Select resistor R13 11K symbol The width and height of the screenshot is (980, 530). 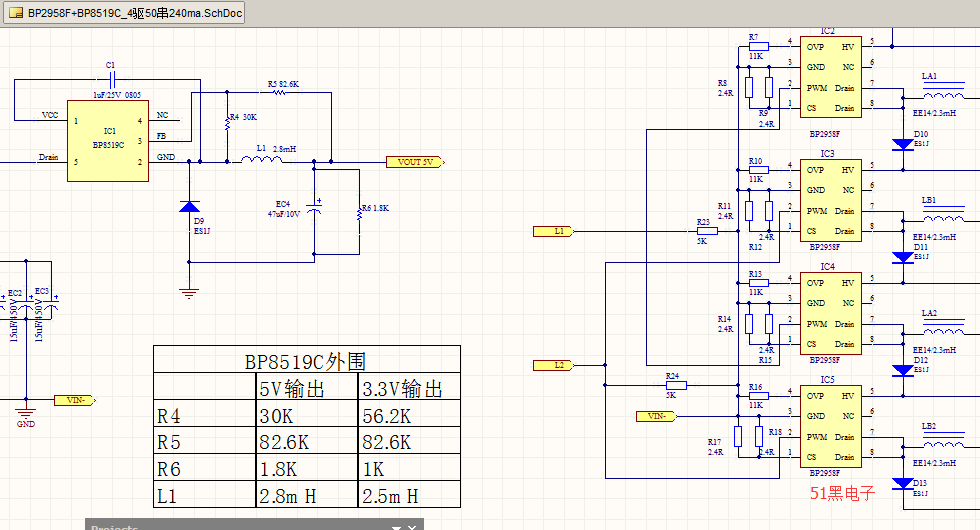click(x=759, y=282)
